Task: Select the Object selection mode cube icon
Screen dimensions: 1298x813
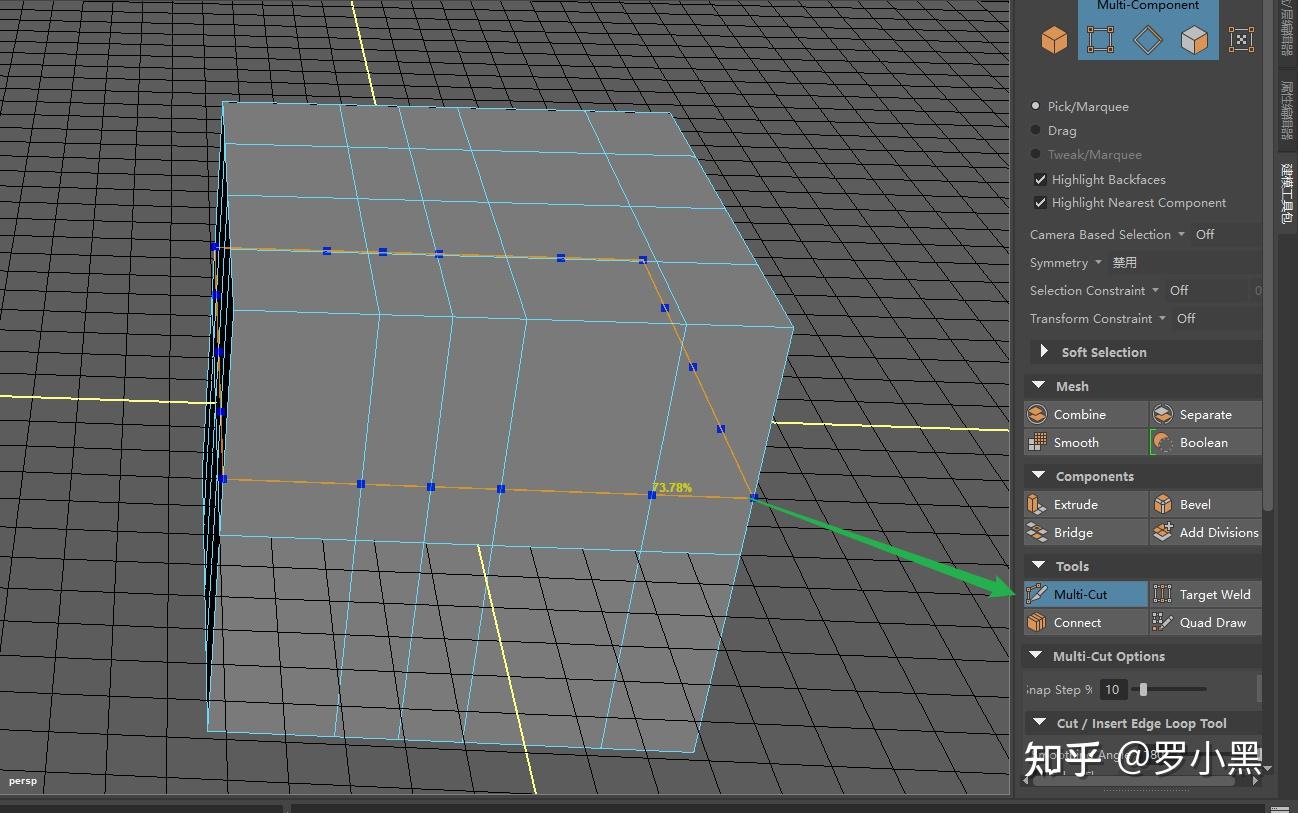Action: [x=1054, y=40]
